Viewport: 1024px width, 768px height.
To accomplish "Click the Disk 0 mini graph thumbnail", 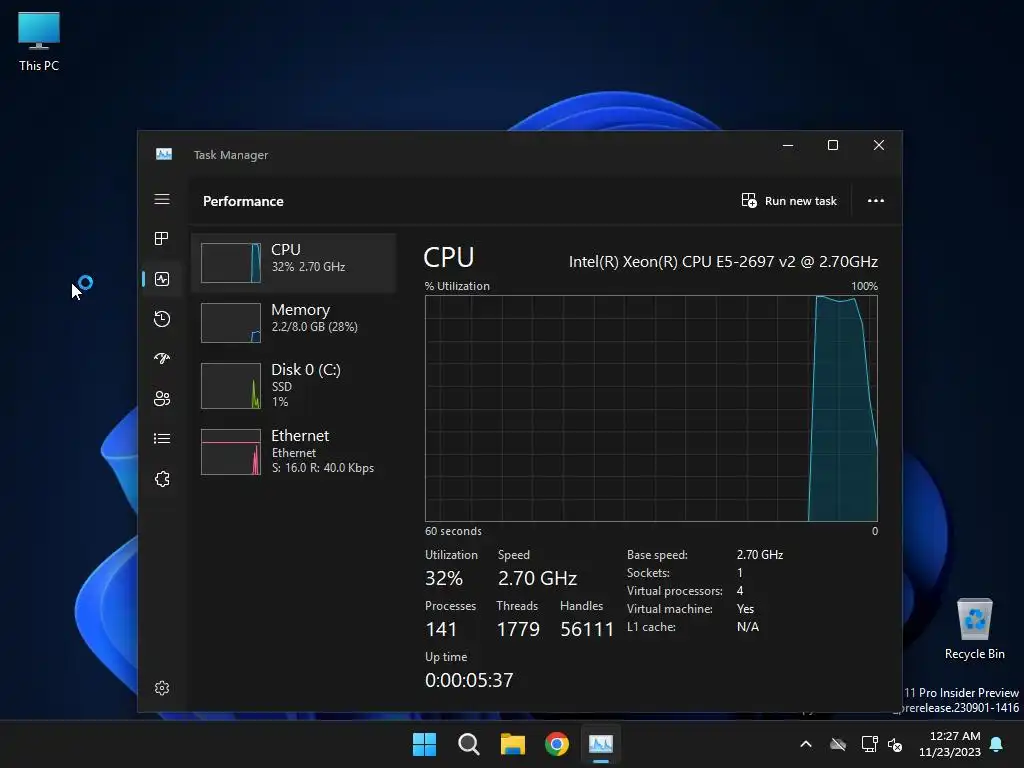I will [x=231, y=386].
